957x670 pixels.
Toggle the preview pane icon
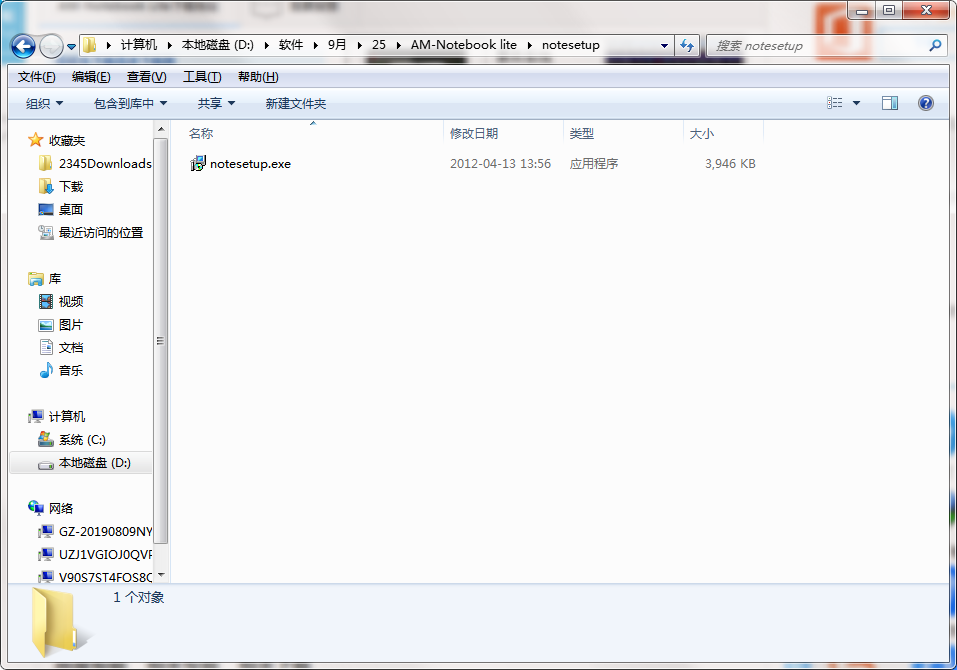(890, 103)
